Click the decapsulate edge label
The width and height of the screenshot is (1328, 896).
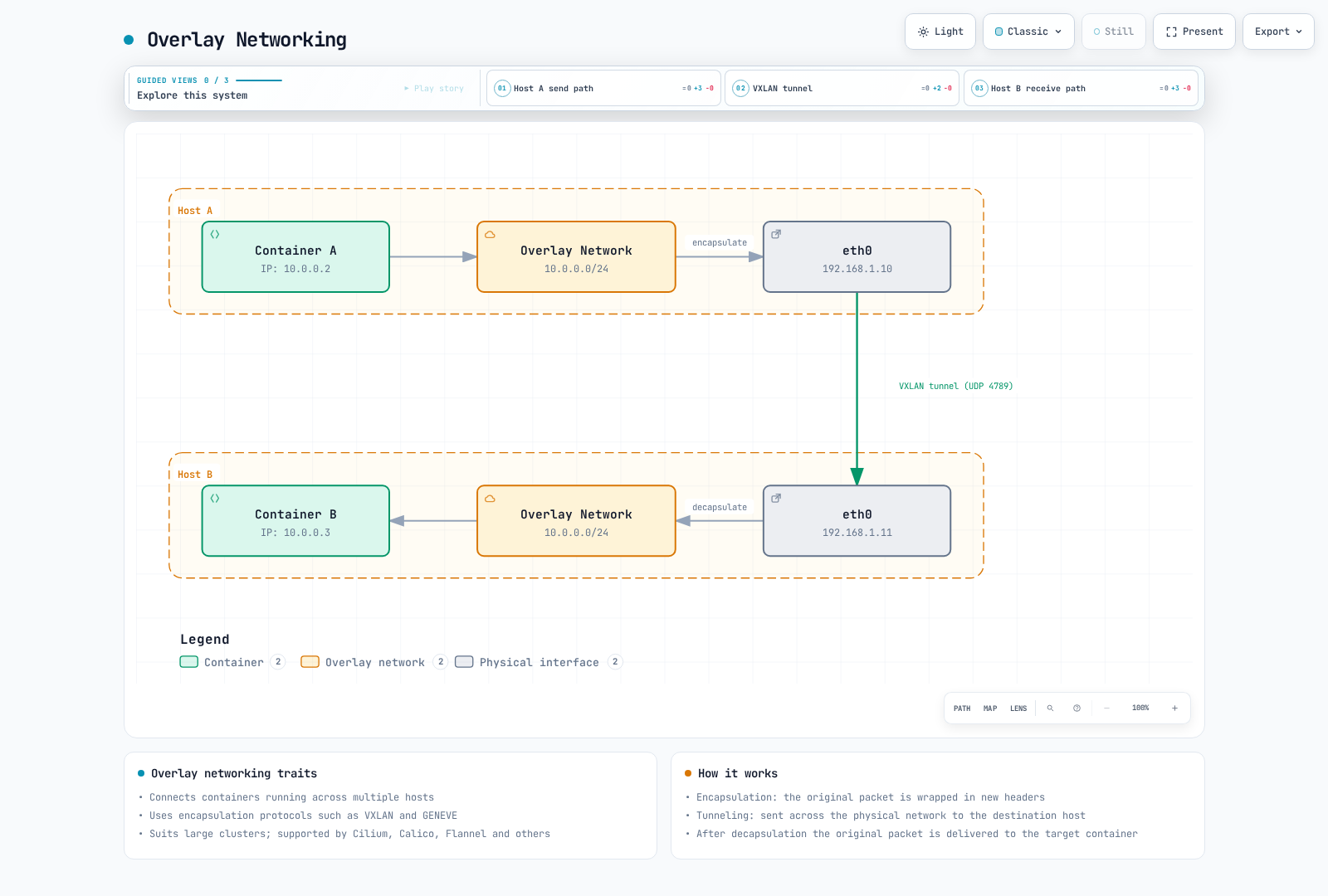tap(720, 508)
